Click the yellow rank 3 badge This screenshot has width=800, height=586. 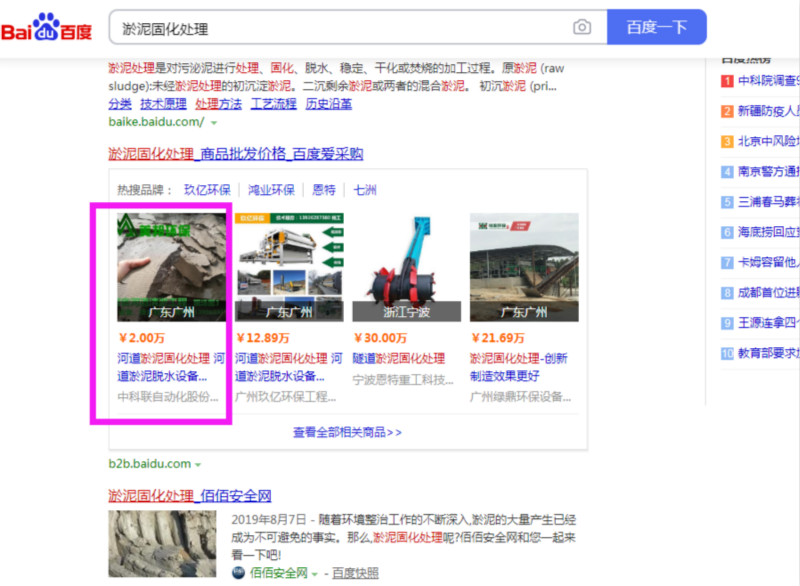pos(727,141)
